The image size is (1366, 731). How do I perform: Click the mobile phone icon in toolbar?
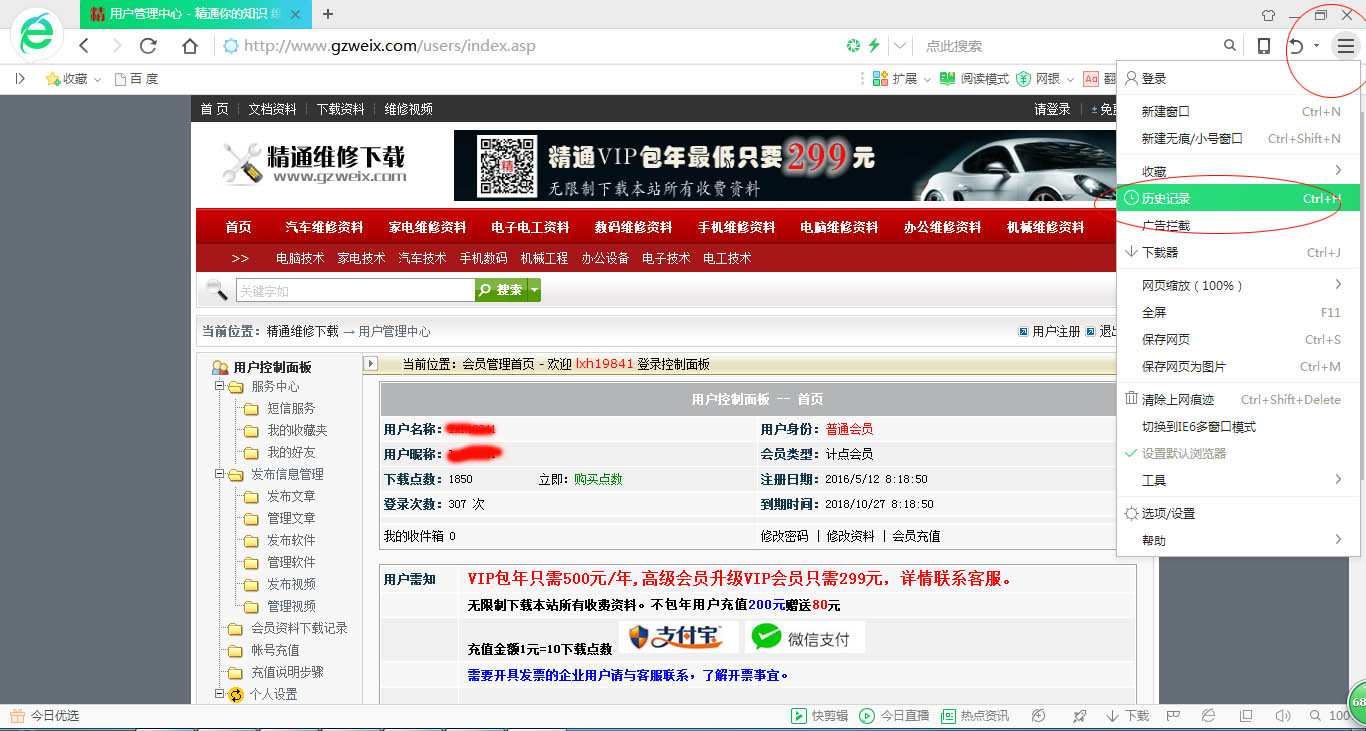pyautogui.click(x=1264, y=46)
